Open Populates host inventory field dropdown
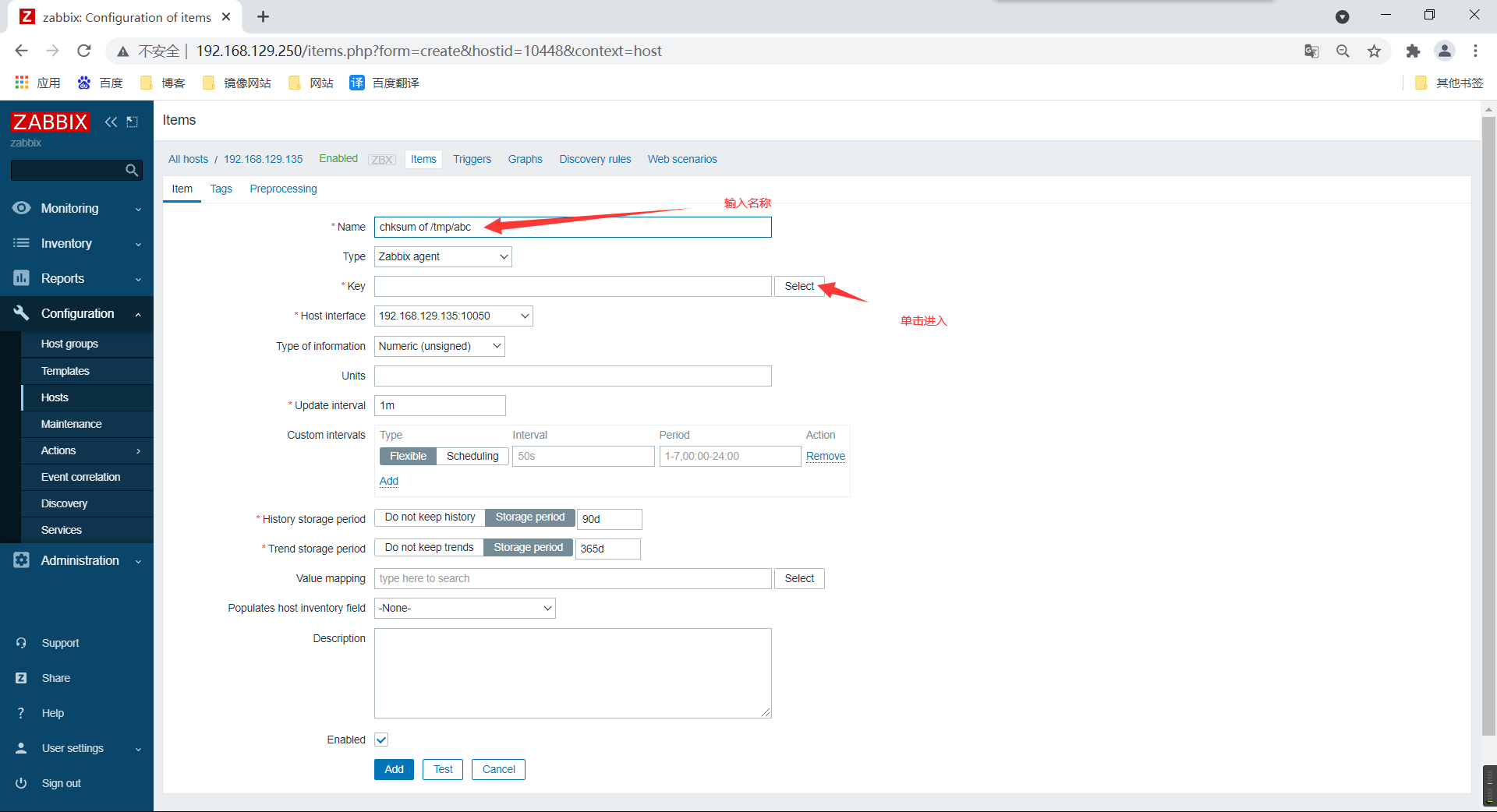Screen dimensions: 1497x812 pyautogui.click(x=465, y=608)
